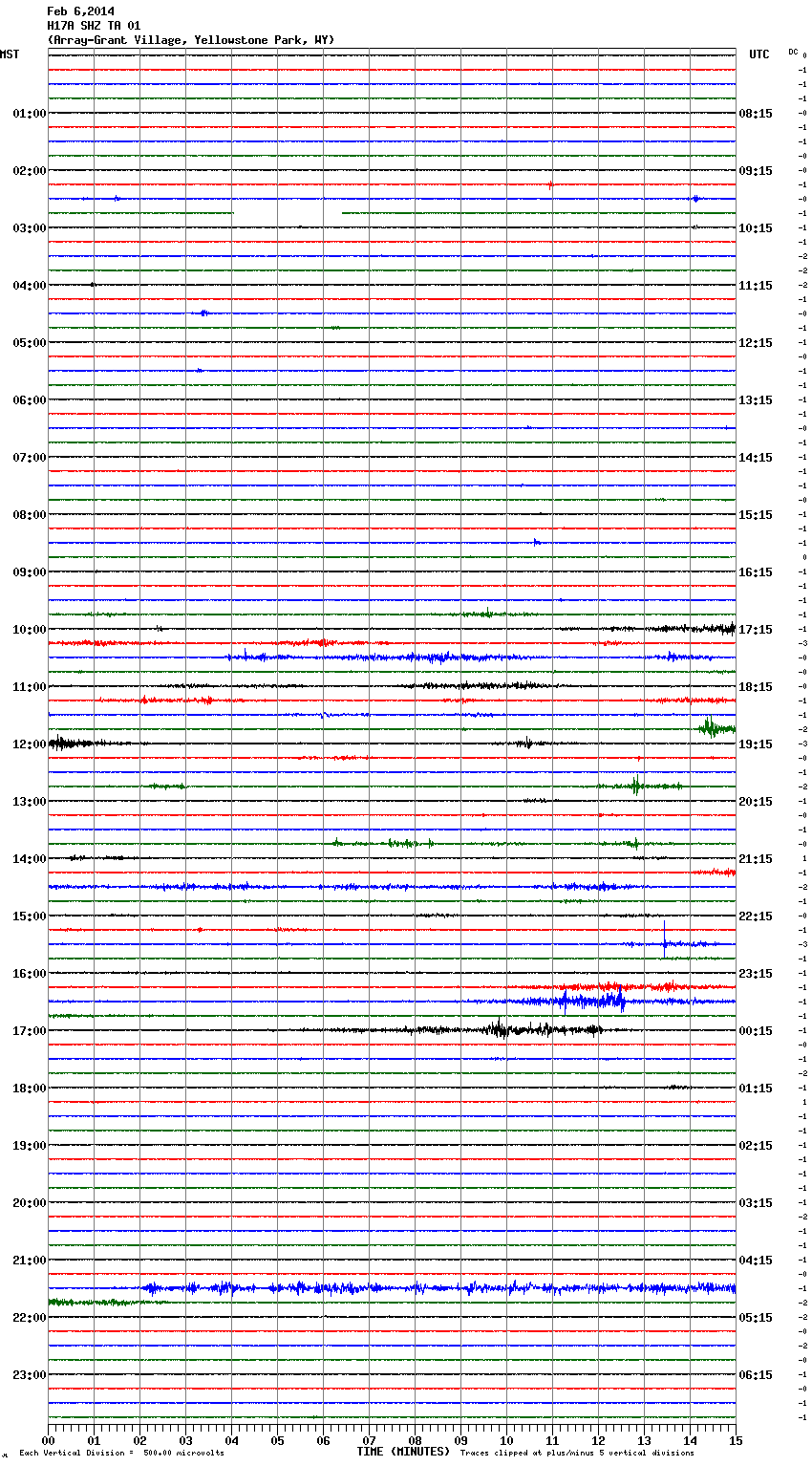Image resolution: width=812 pixels, height=1466 pixels.
Task: Click the 08:15 UTC time label
Action: (756, 114)
